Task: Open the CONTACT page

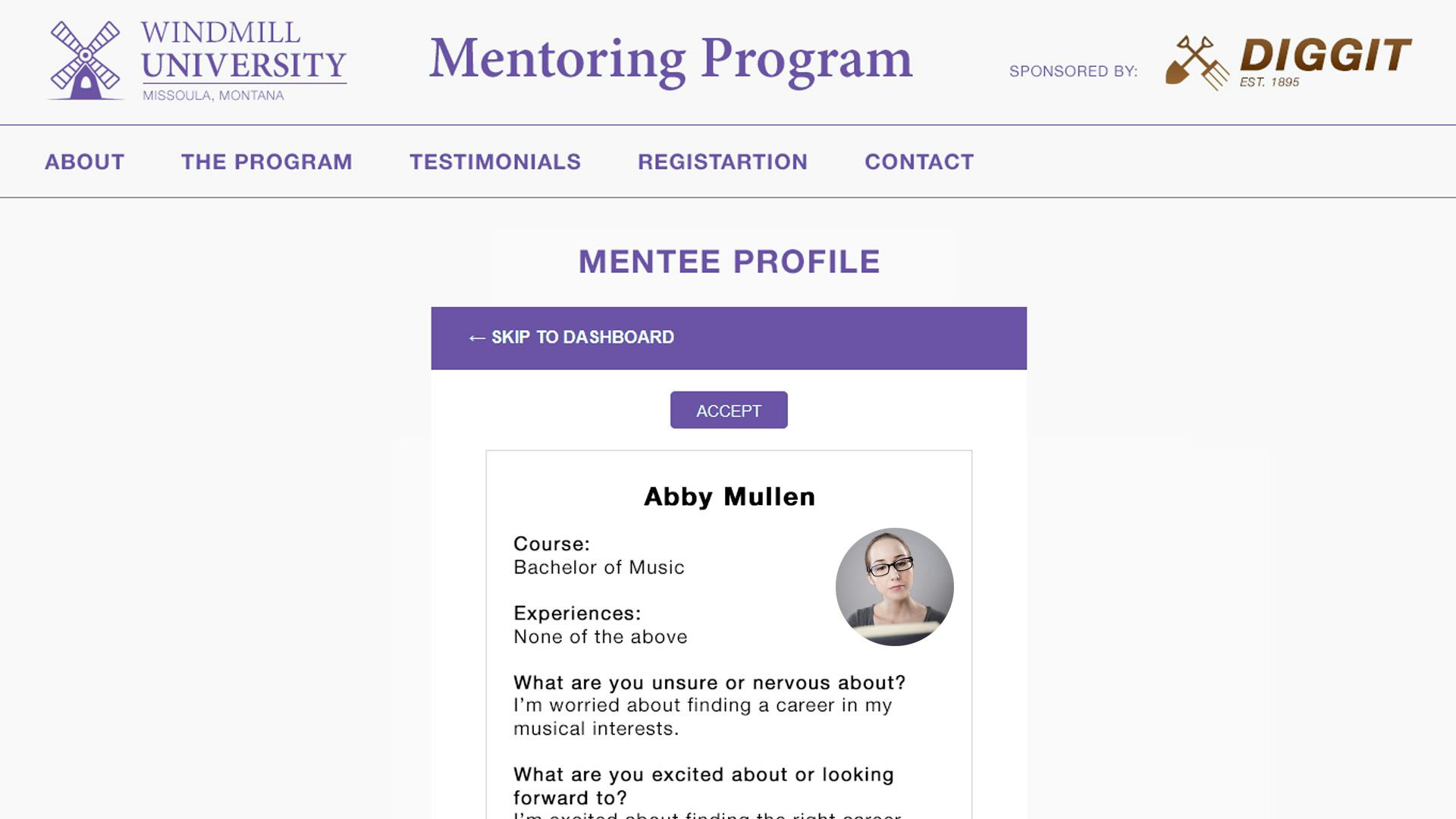Action: point(919,162)
